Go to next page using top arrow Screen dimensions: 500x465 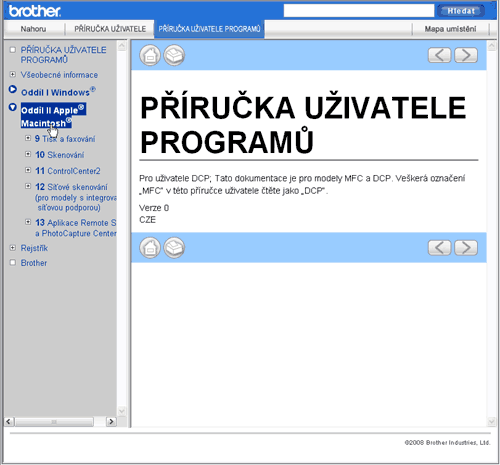[x=466, y=55]
